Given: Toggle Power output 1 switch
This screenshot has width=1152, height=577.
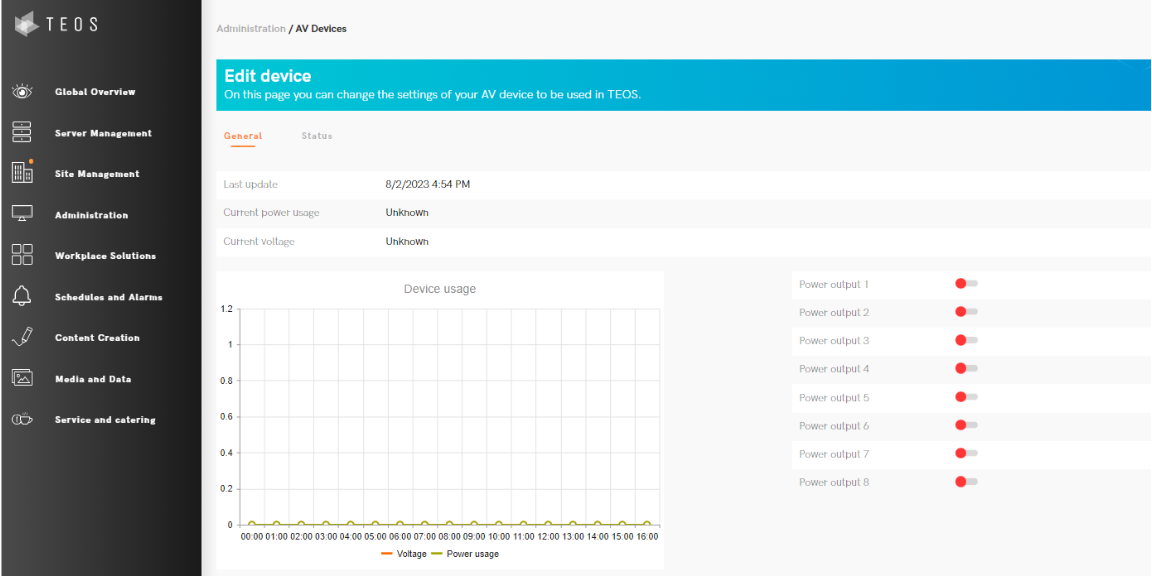Looking at the screenshot, I should point(966,284).
